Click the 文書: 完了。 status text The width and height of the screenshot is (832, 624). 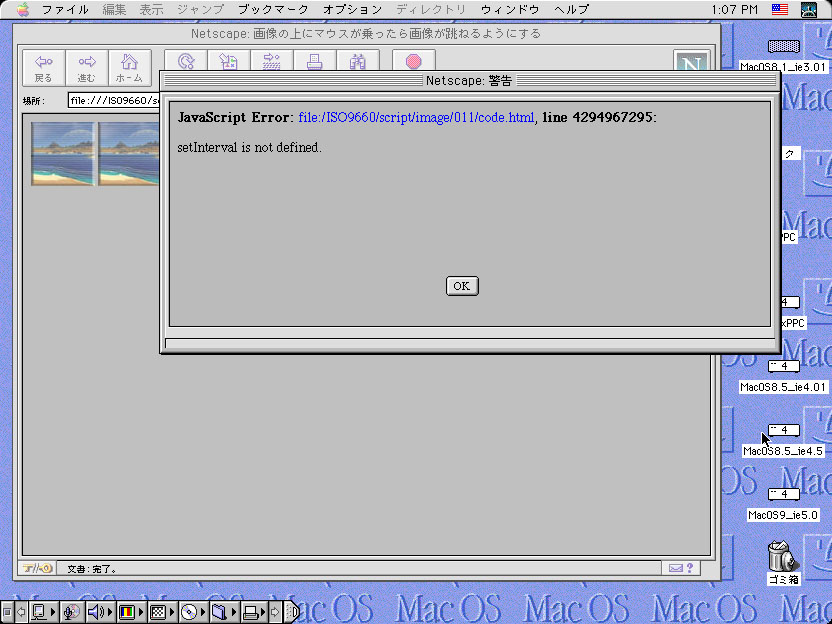92,569
